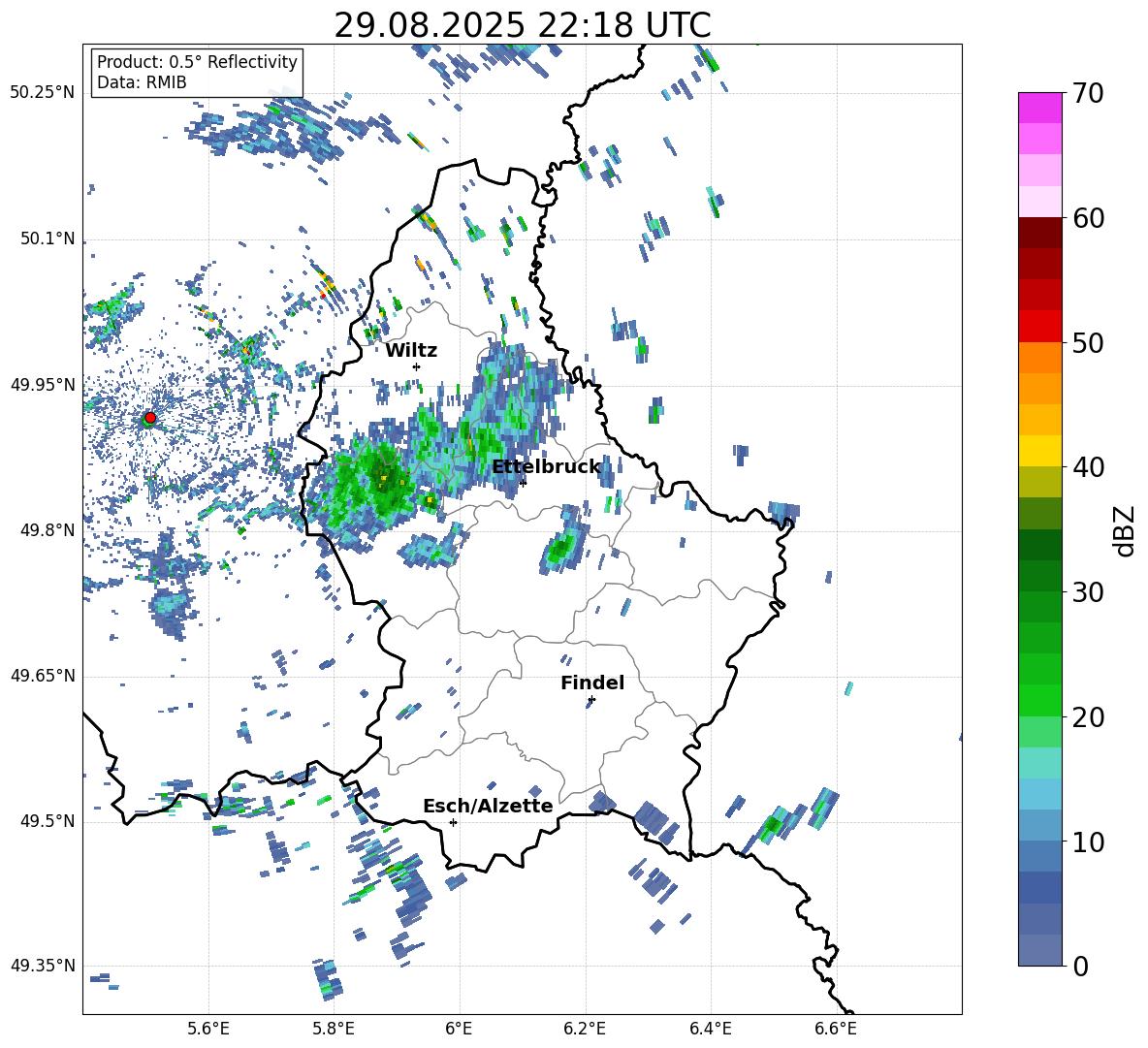Click the orange 50 dBZ colorbar band
The image size is (1148, 1048).
pyautogui.click(x=1039, y=358)
